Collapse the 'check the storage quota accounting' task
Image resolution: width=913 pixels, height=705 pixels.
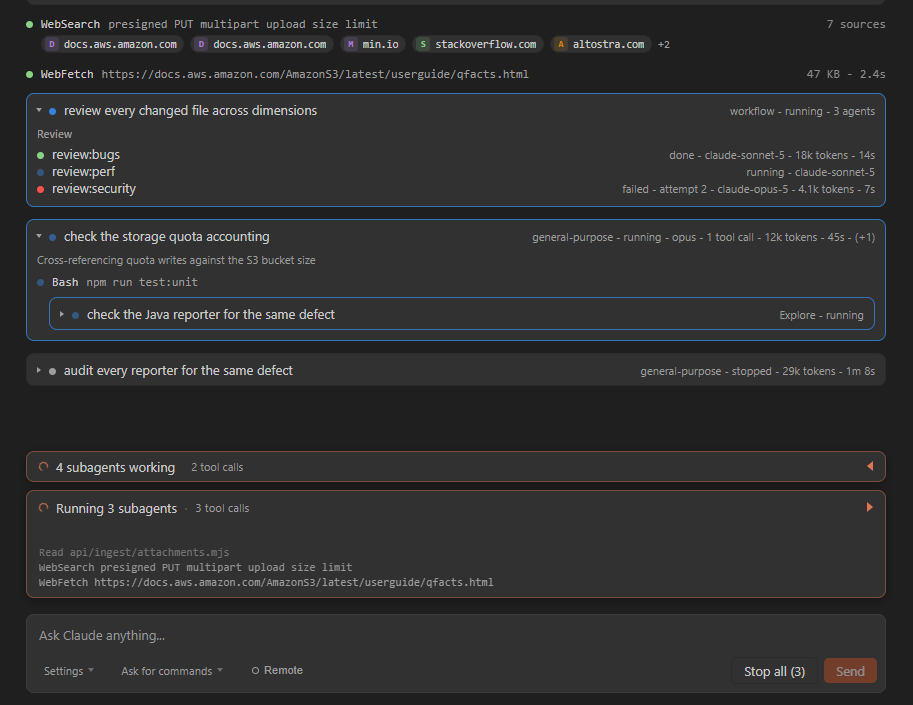pos(39,236)
